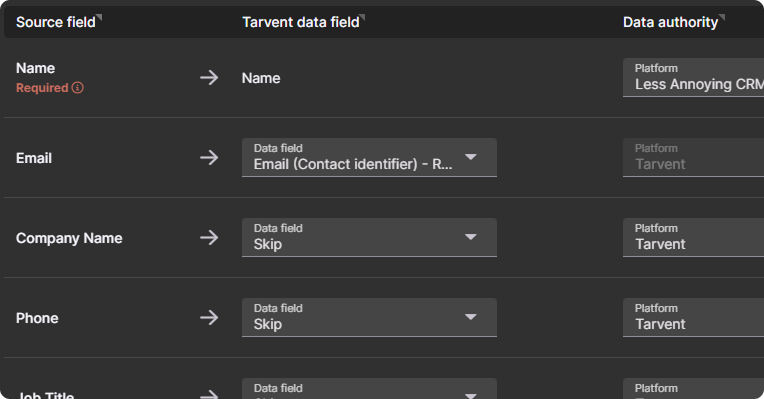Click the Email source field label
Viewport: 764px width, 399px height.
click(34, 158)
